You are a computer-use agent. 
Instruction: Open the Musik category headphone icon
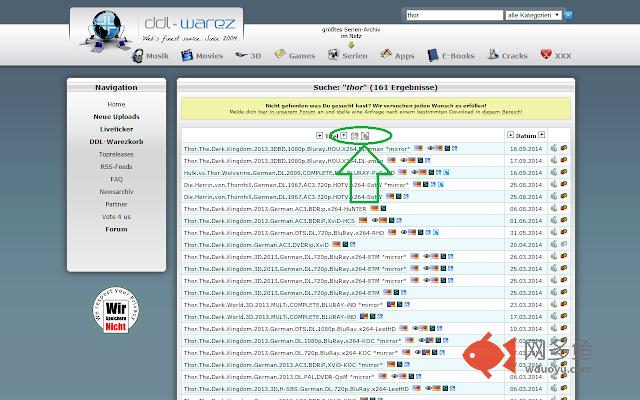(x=138, y=56)
